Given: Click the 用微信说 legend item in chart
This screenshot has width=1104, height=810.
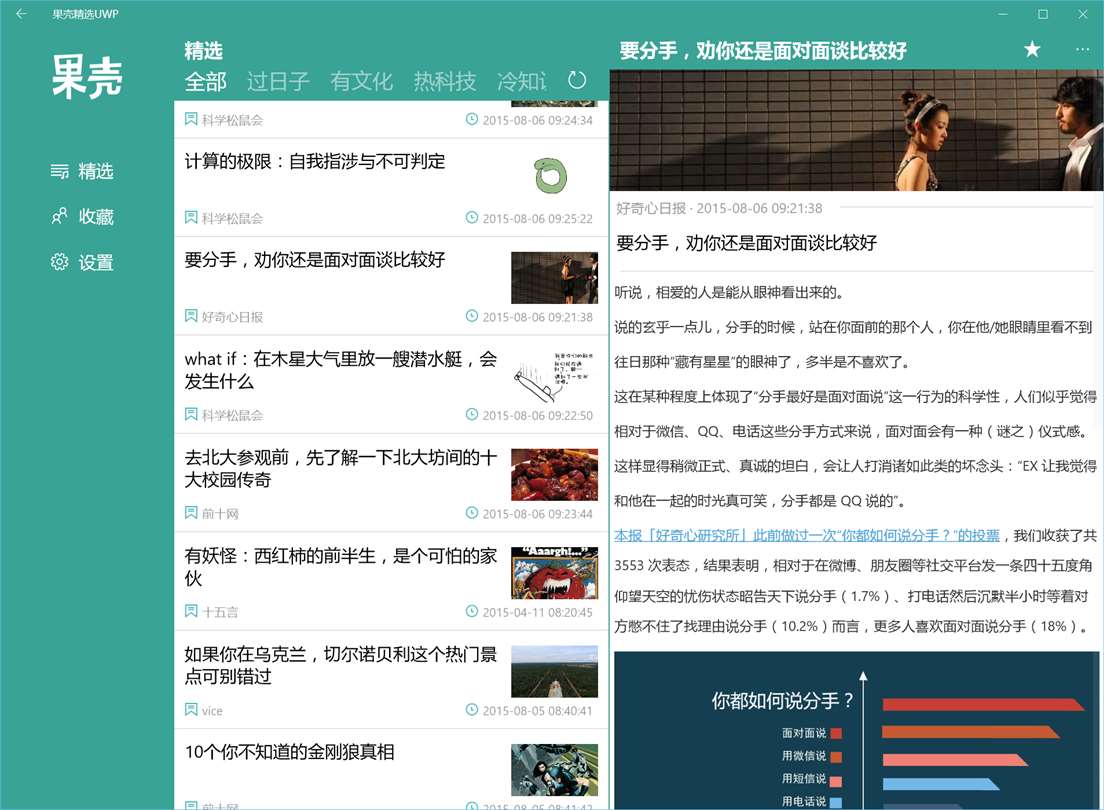Looking at the screenshot, I should 812,756.
